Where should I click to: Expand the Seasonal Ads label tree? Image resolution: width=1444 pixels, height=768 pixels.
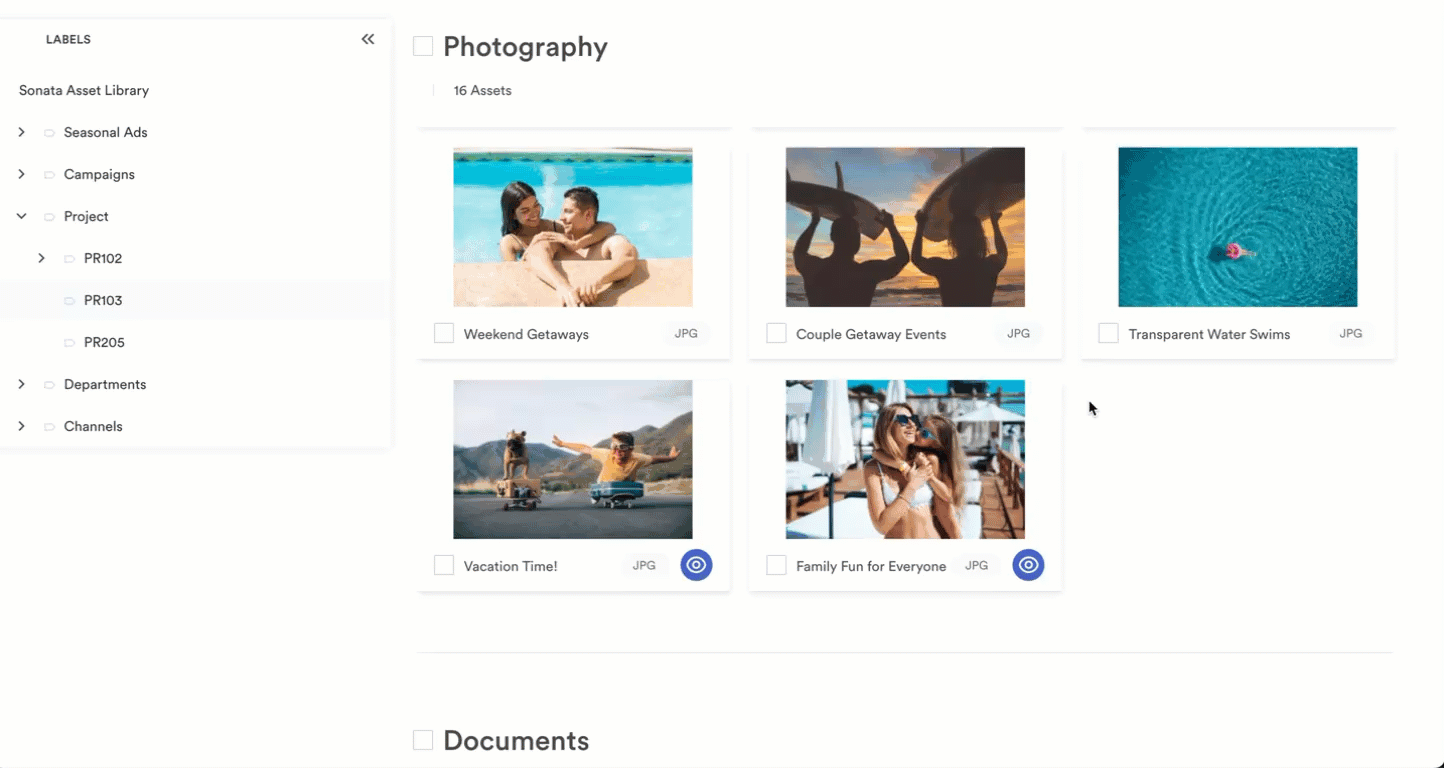point(21,132)
